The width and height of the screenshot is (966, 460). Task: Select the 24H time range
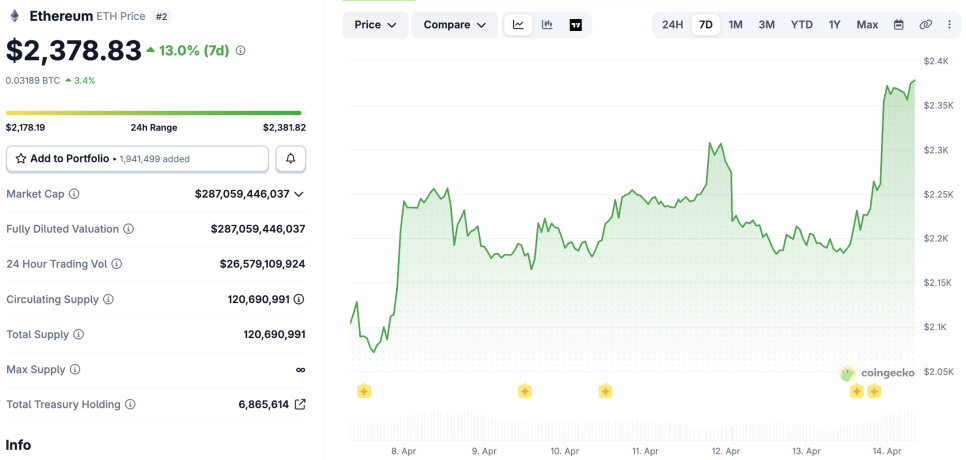tap(673, 25)
